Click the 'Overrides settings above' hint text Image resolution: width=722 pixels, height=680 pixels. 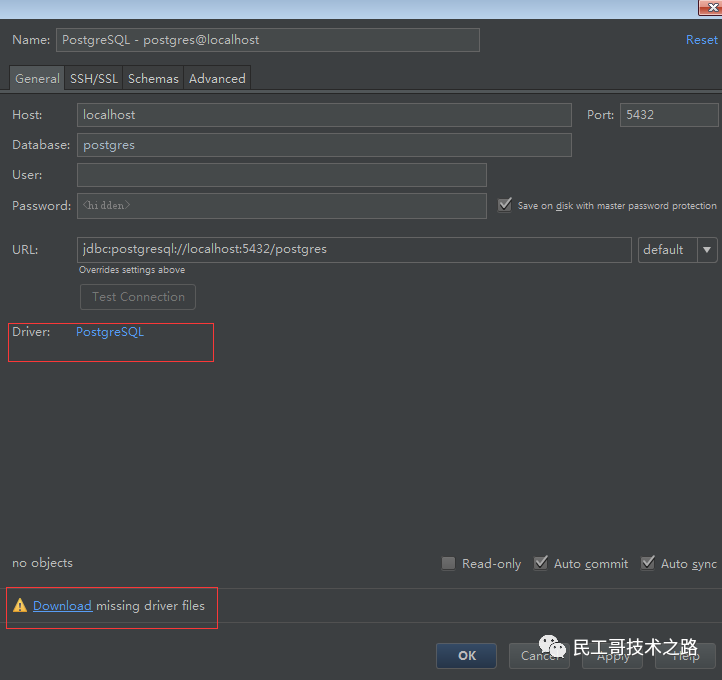pyautogui.click(x=132, y=270)
